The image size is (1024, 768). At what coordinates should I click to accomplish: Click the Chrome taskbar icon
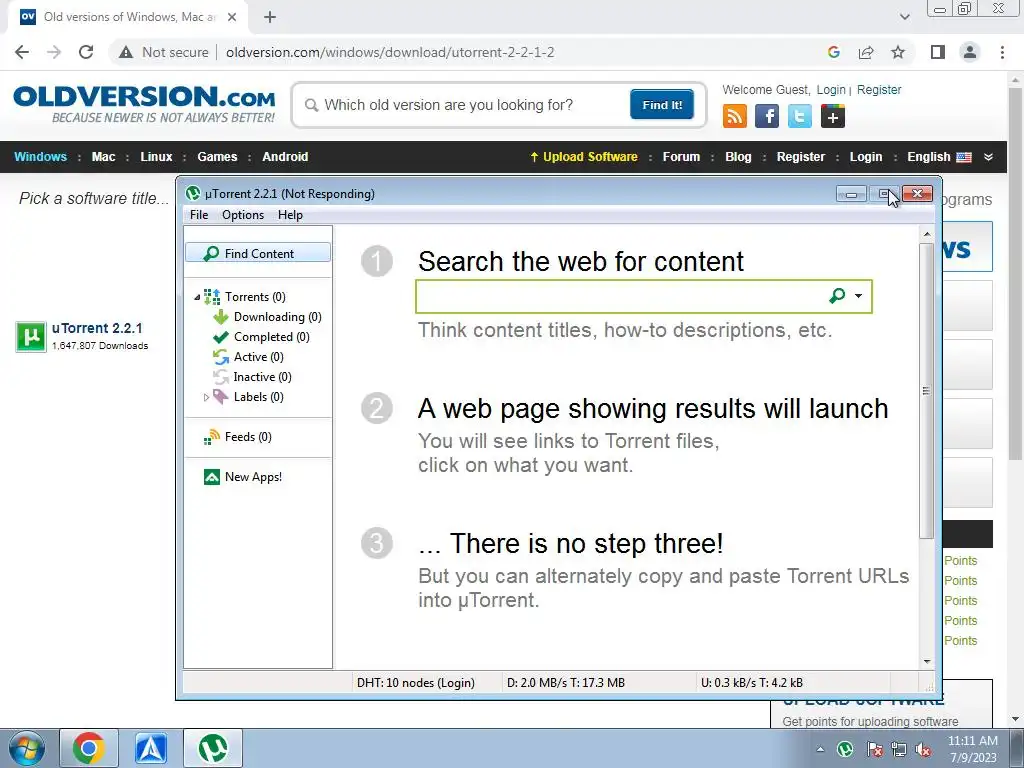pos(89,748)
